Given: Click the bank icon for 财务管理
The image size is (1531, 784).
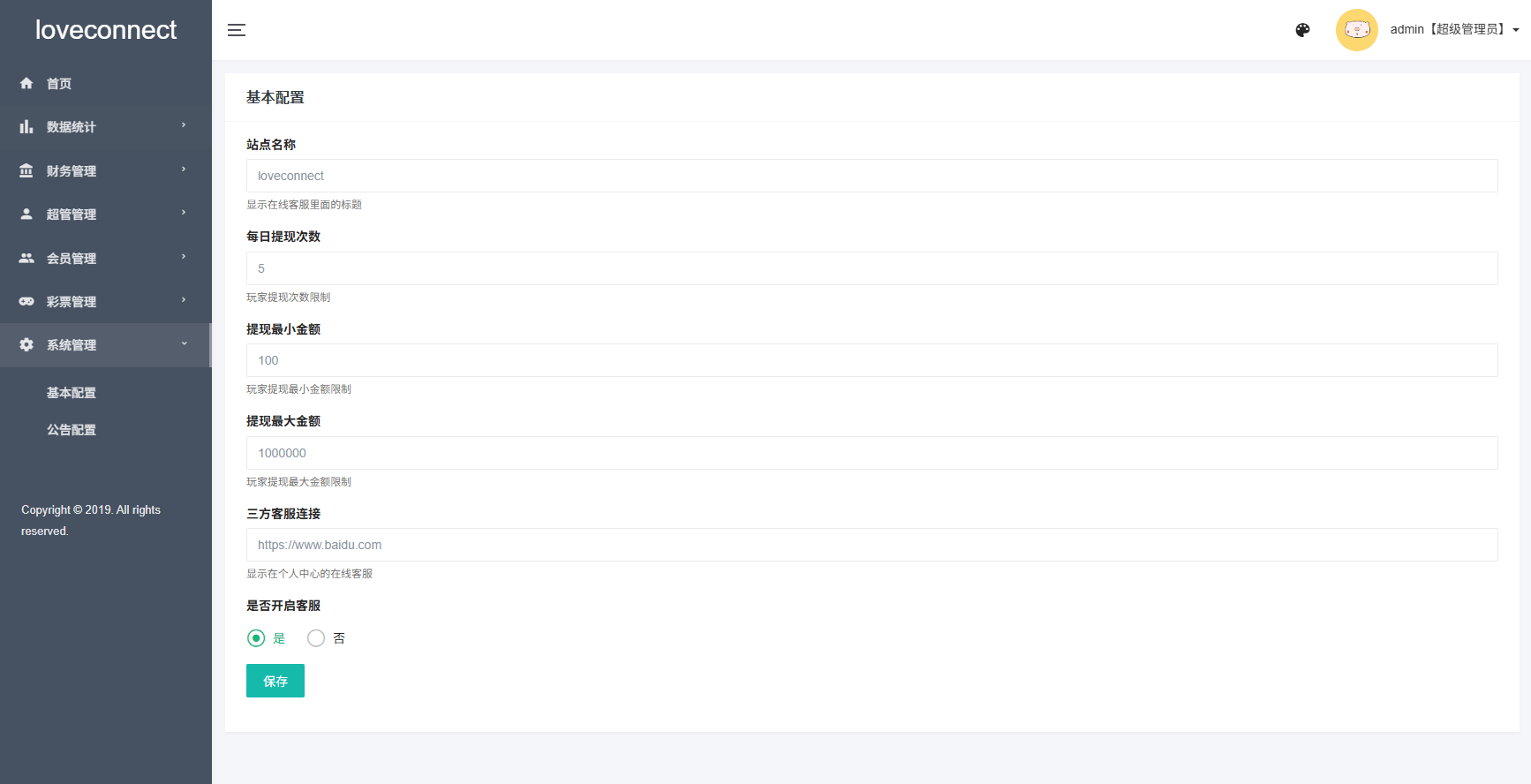Looking at the screenshot, I should [26, 170].
